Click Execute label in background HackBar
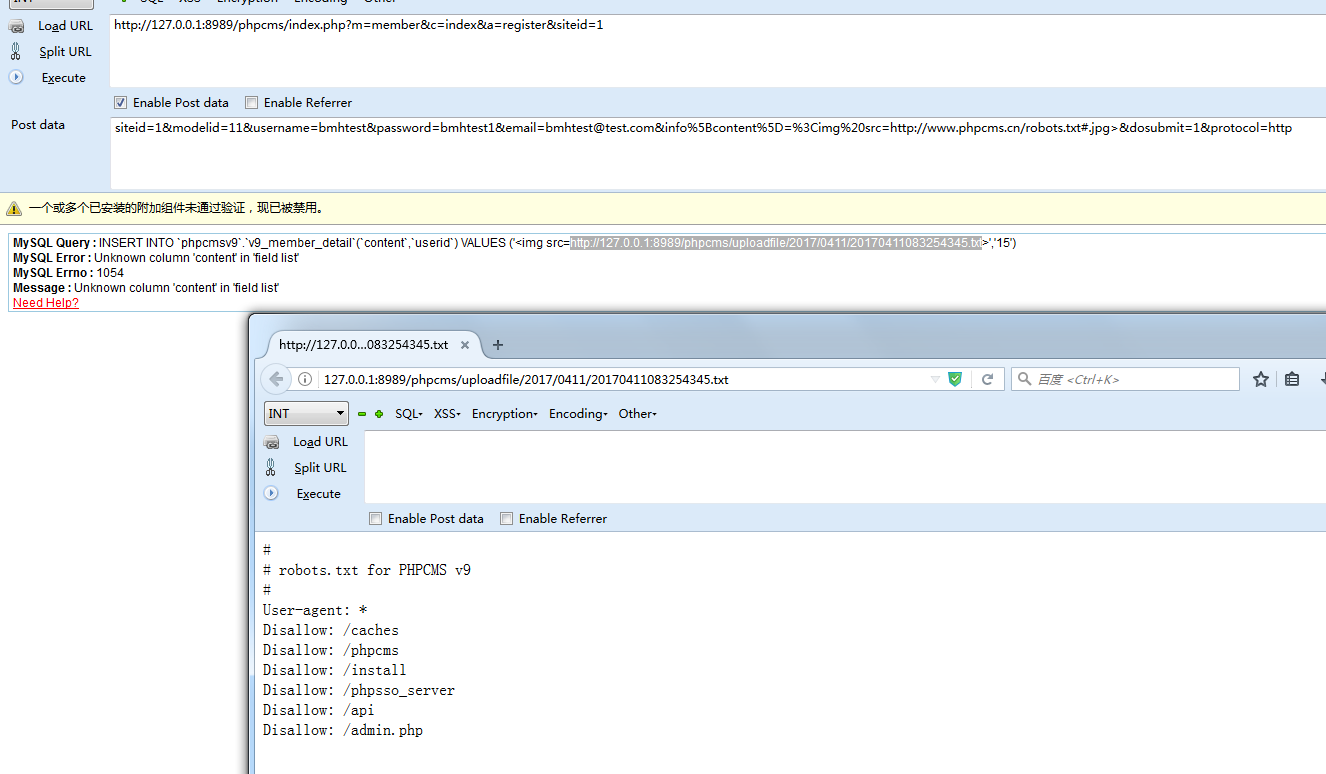Image resolution: width=1326 pixels, height=774 pixels. point(64,78)
